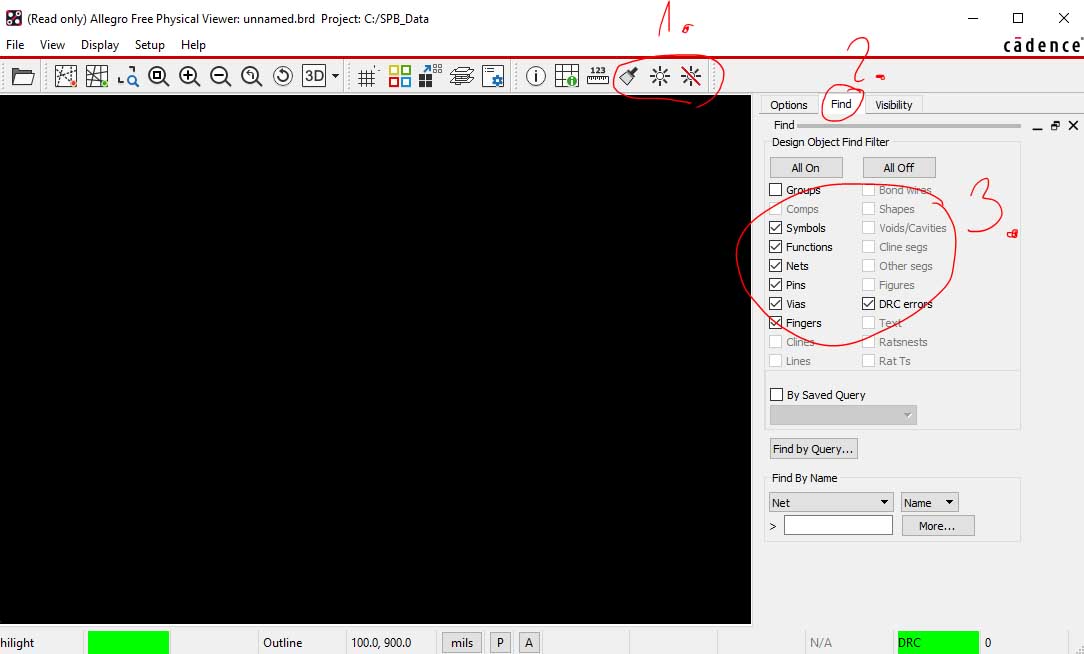Screen dimensions: 1084x654
Task: Open the Display menu
Action: pos(100,45)
